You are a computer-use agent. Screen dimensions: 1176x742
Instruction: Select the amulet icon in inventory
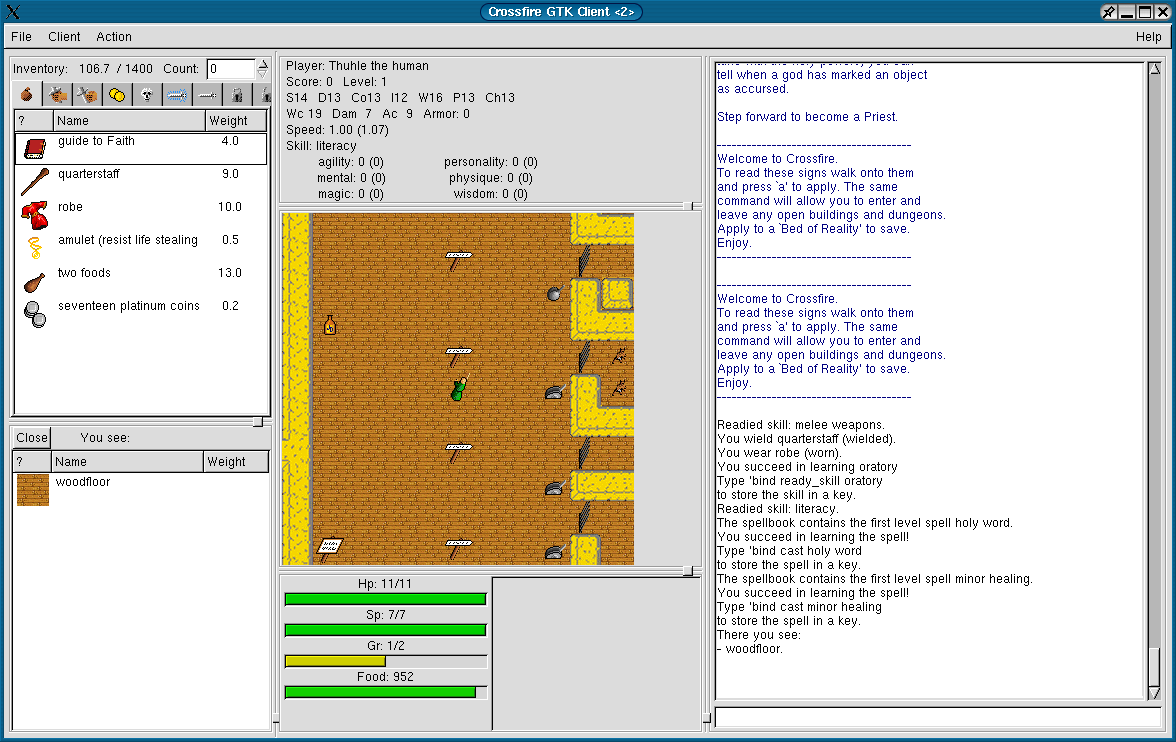[x=34, y=248]
